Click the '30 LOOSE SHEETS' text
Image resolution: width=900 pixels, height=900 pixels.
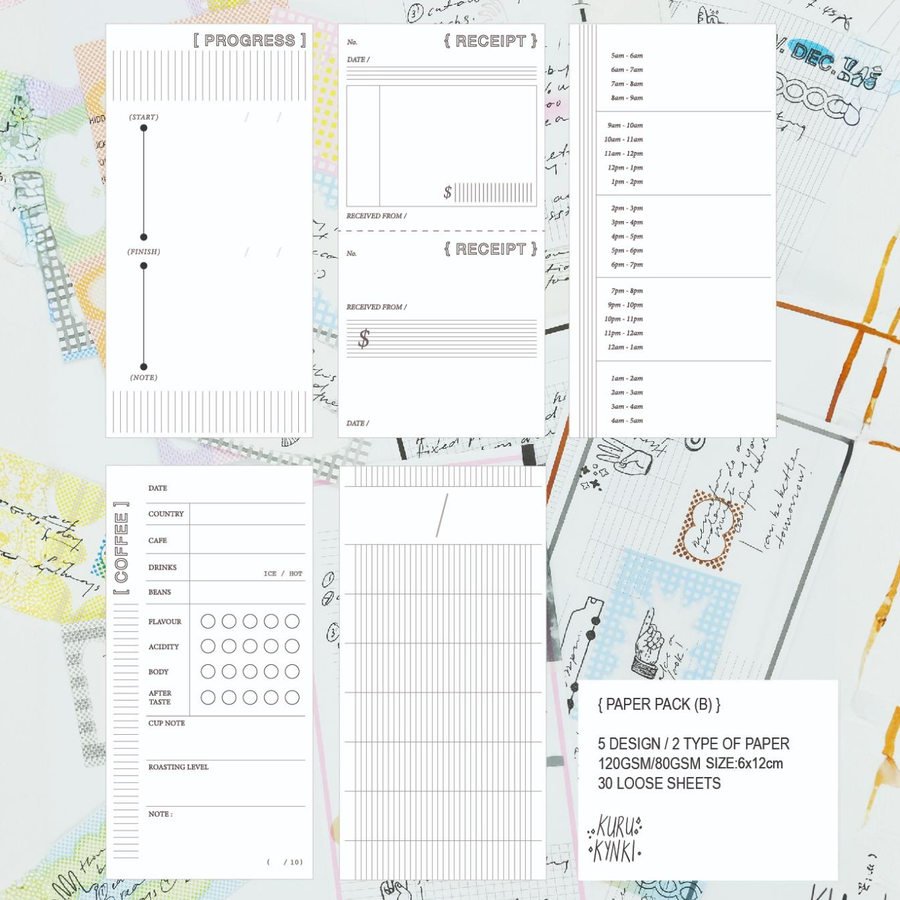(x=659, y=783)
